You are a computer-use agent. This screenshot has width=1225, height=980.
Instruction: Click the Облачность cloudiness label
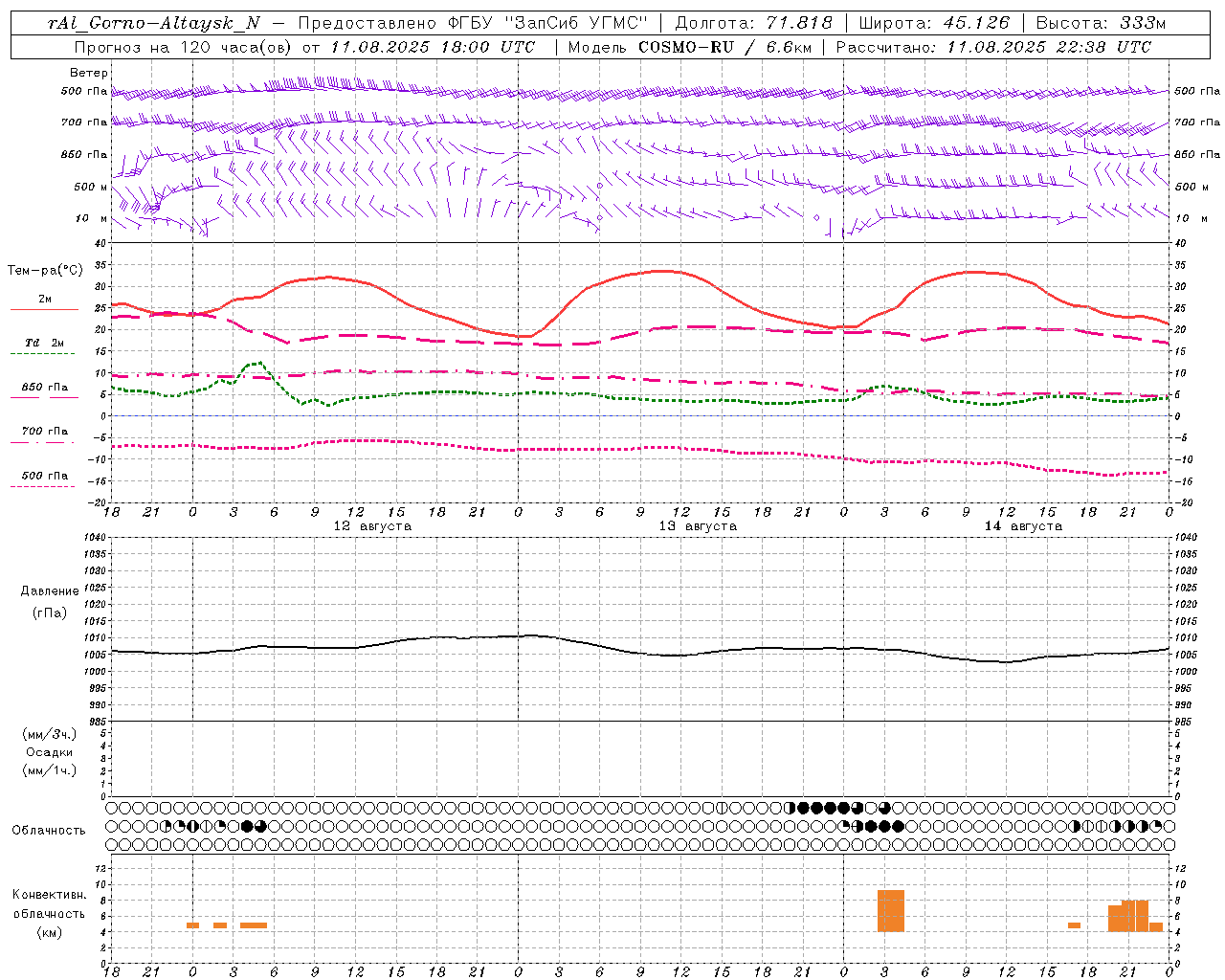49,831
